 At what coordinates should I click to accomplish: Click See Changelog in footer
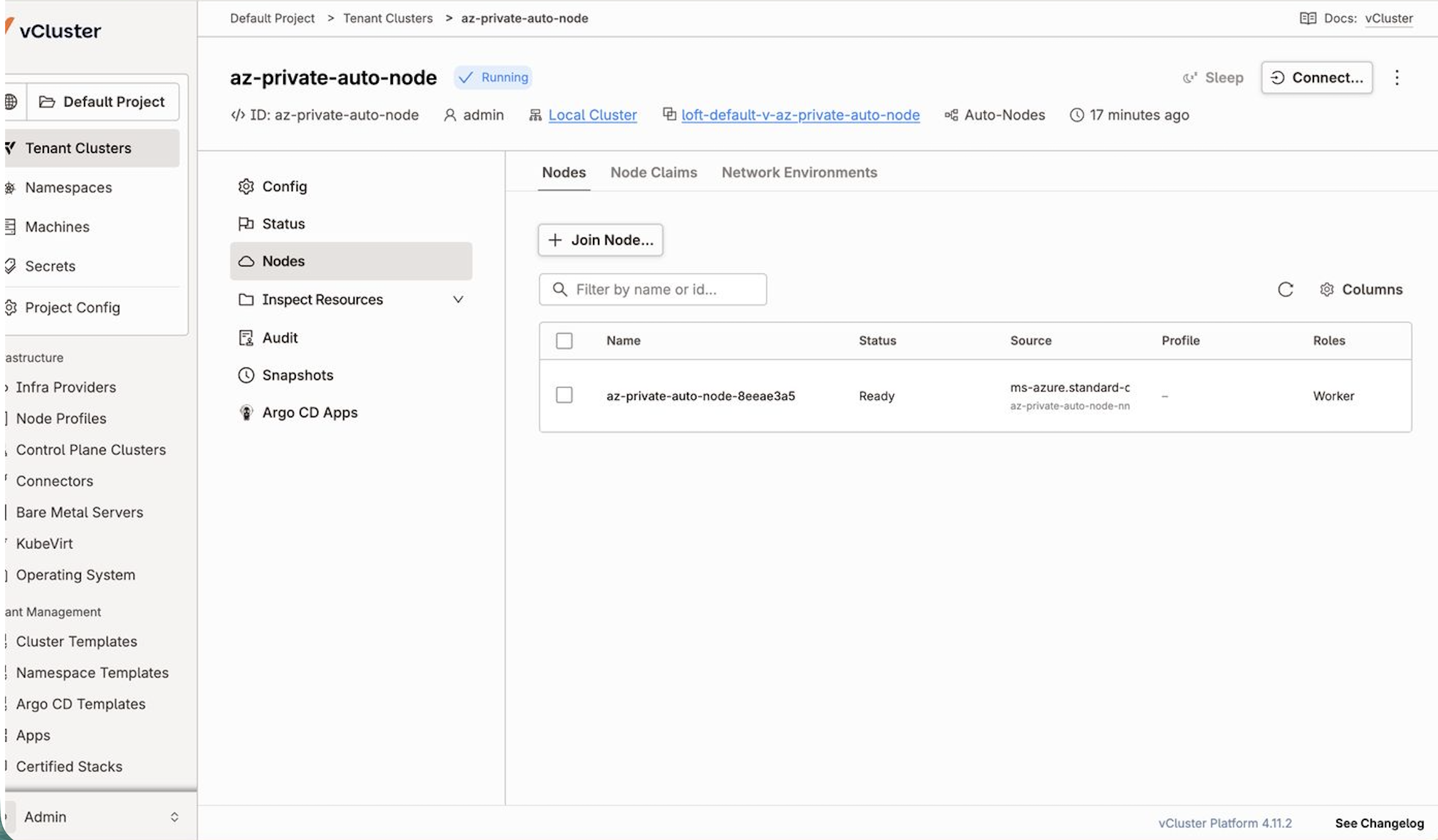[x=1379, y=823]
